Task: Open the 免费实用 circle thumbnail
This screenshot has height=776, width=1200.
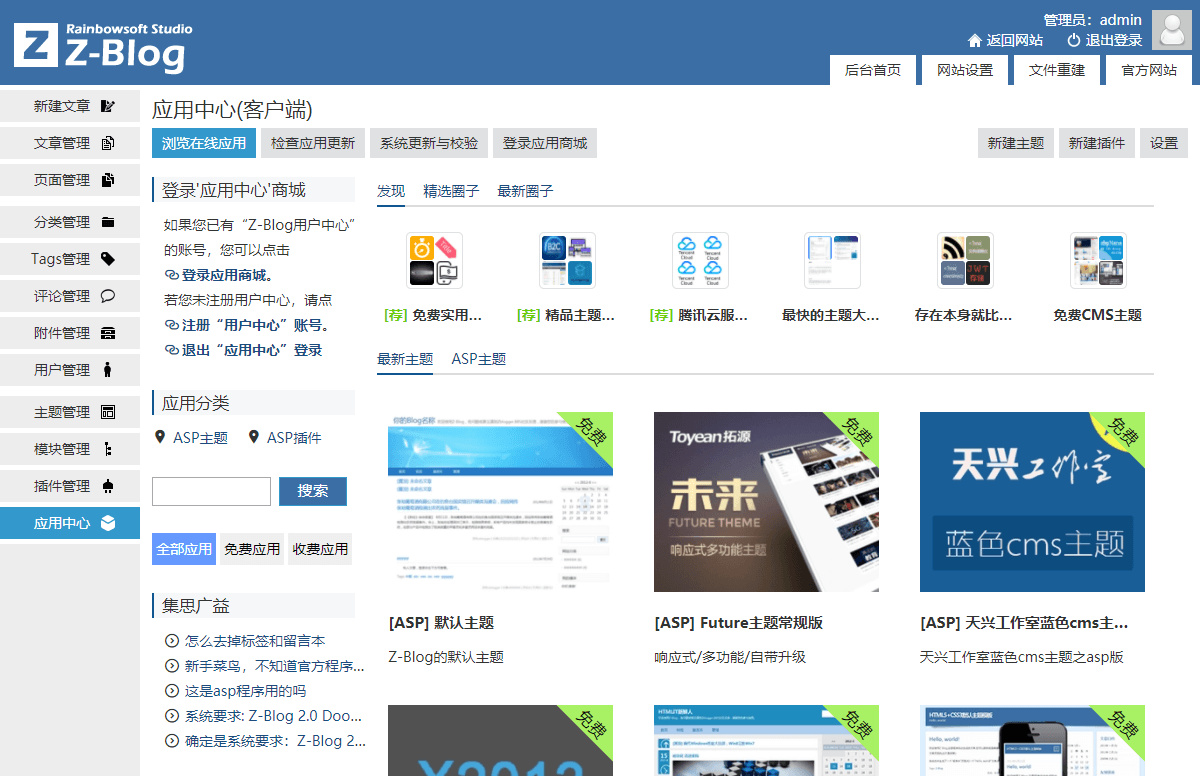Action: [x=434, y=261]
